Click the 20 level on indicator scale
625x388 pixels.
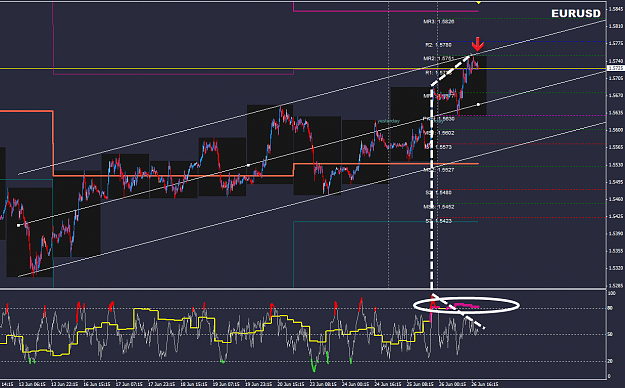click(610, 361)
